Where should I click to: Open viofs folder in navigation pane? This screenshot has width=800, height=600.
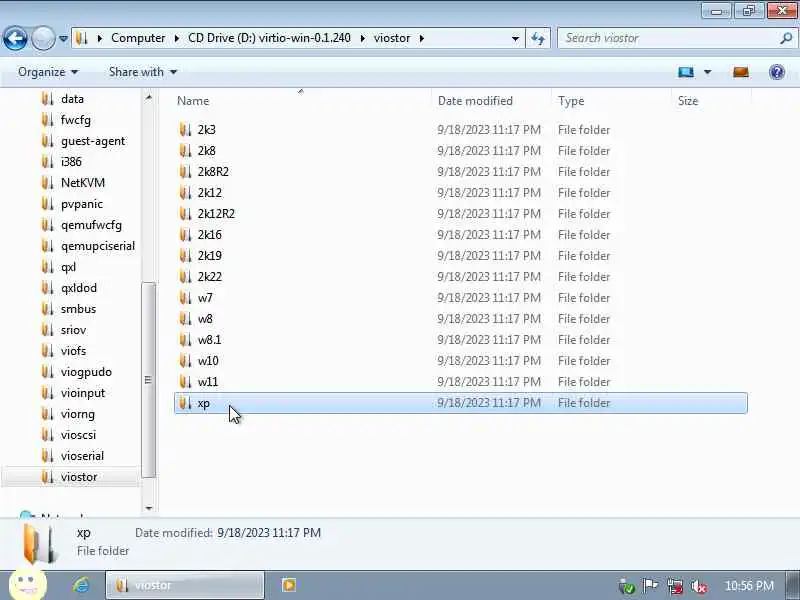pyautogui.click(x=73, y=351)
